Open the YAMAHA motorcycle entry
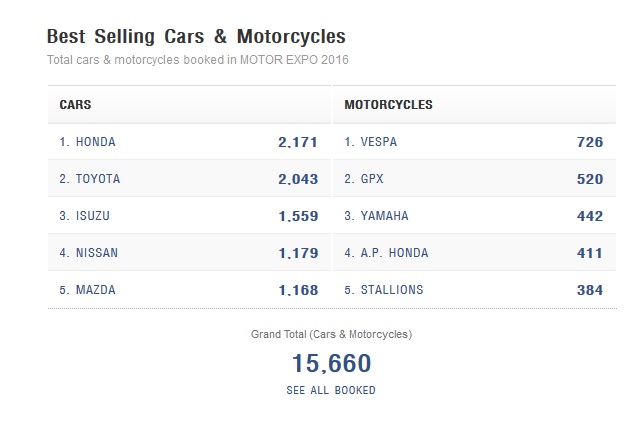Image resolution: width=643 pixels, height=429 pixels. (x=384, y=216)
